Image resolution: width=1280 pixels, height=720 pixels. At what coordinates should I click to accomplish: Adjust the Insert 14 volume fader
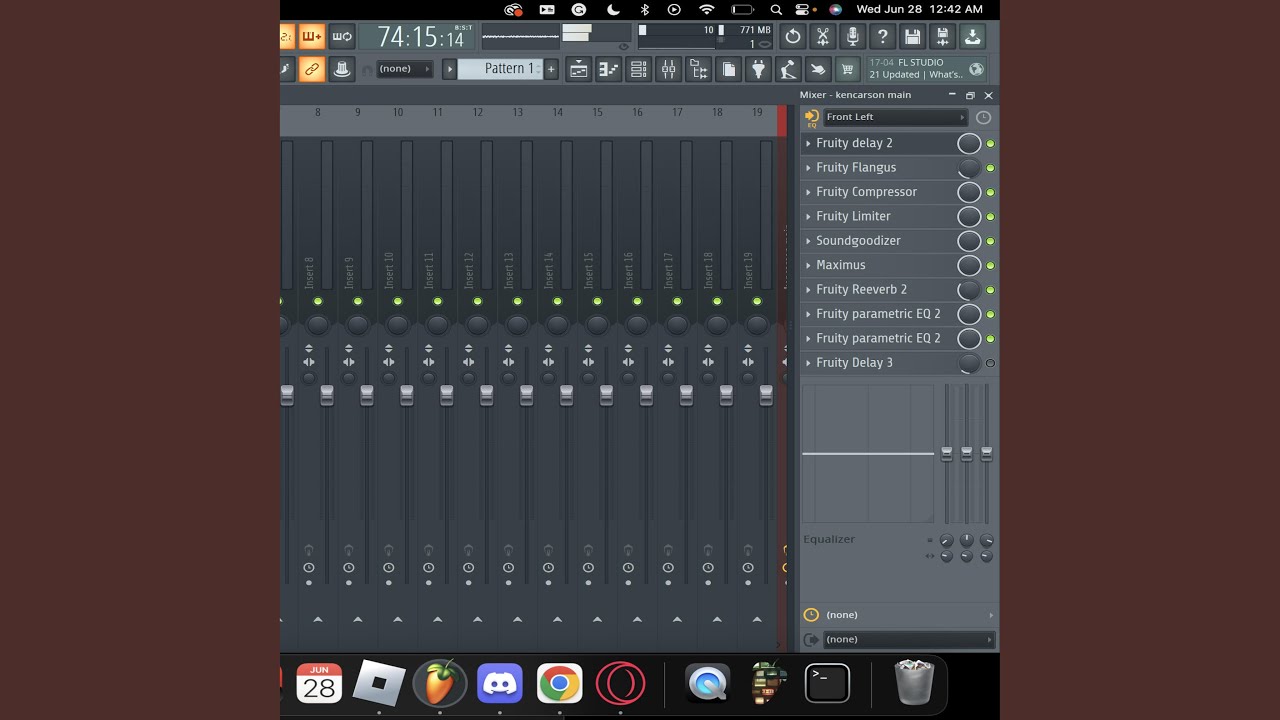click(x=566, y=396)
